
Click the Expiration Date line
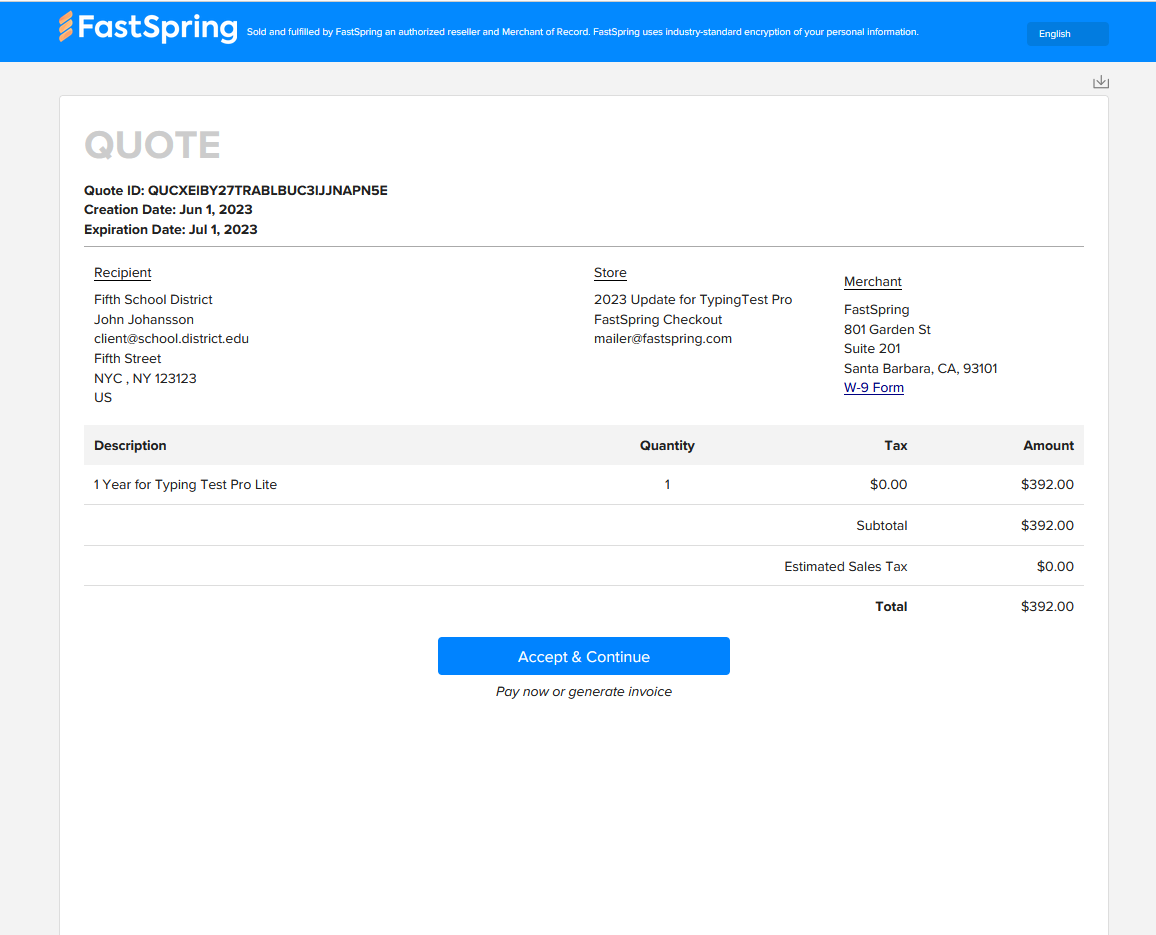tap(171, 230)
